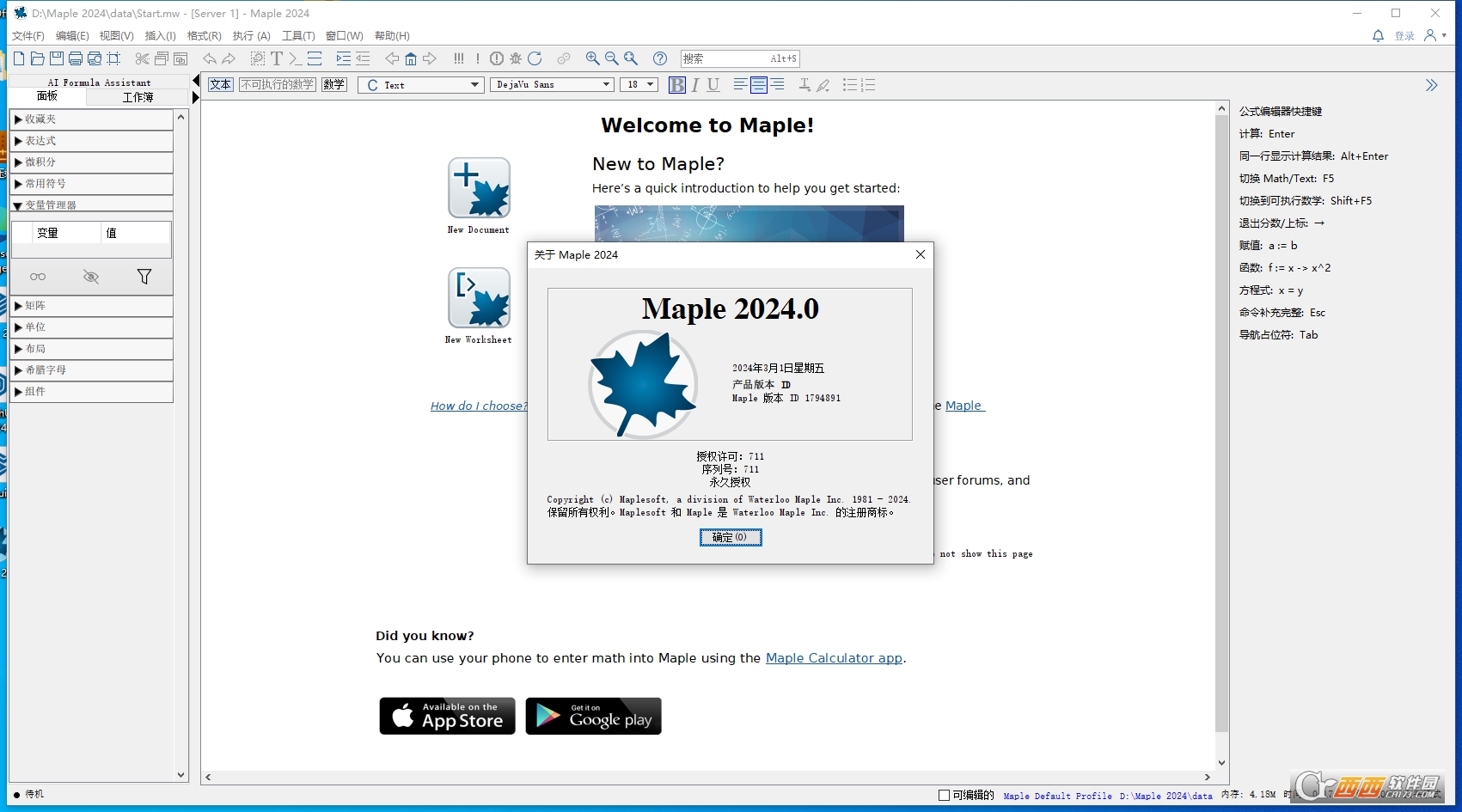Click the print preview icon
This screenshot has width=1462, height=812.
(x=95, y=58)
